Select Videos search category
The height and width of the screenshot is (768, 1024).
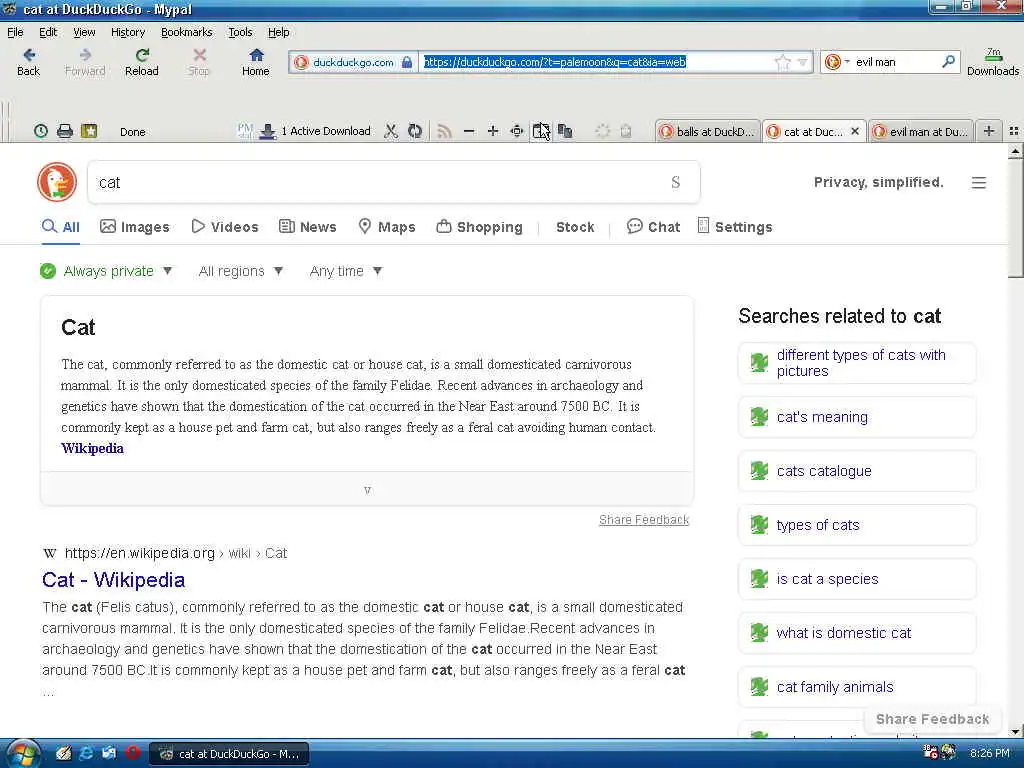click(225, 227)
